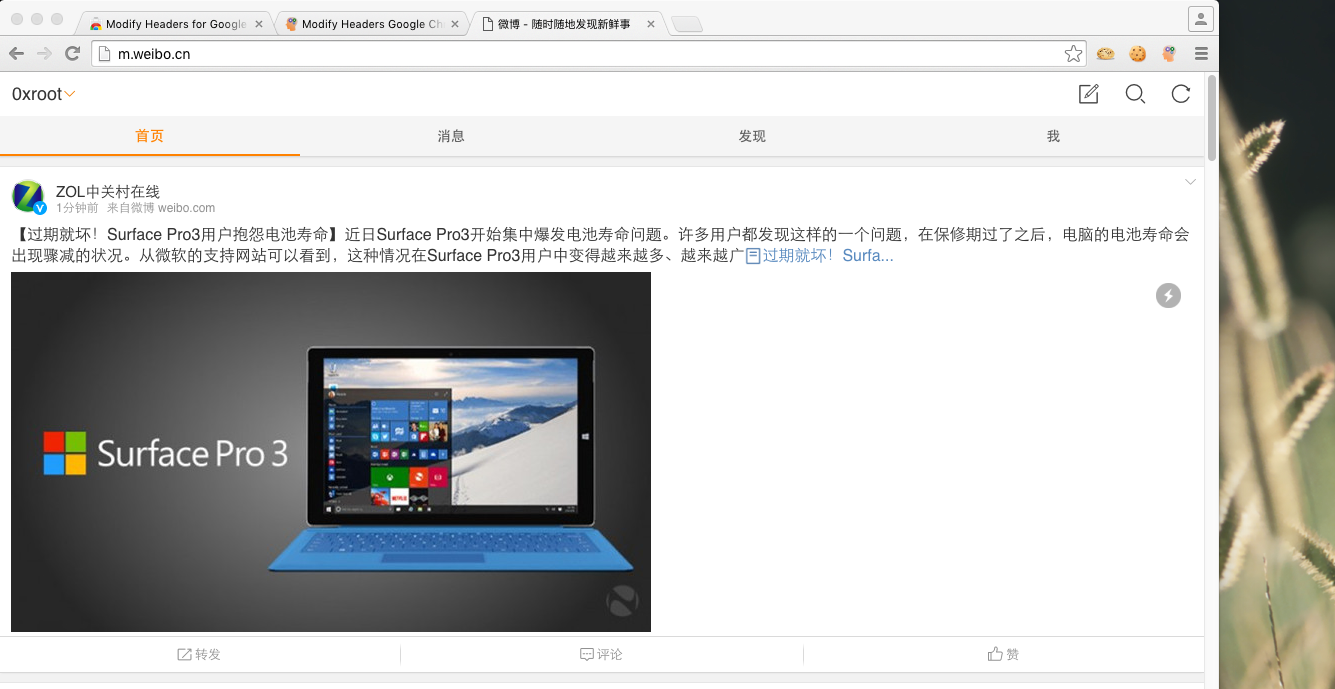Open the Weibo search icon

click(1135, 94)
